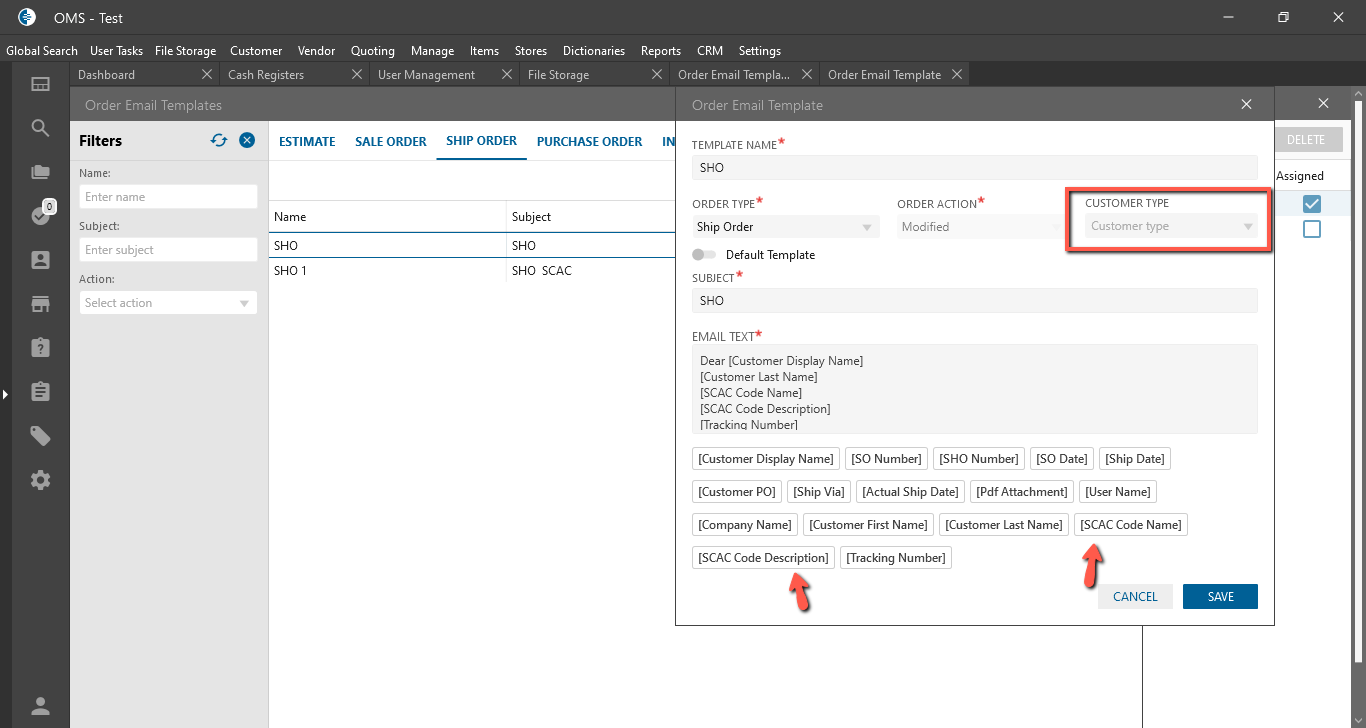
Task: Insert the [Tracking Number] placeholder tag
Action: click(895, 558)
